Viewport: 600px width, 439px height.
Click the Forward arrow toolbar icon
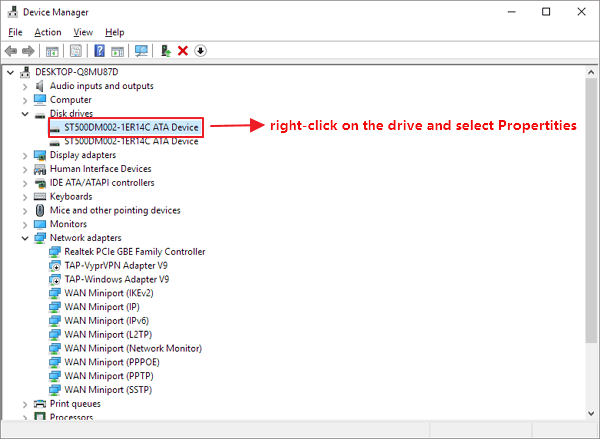click(x=29, y=51)
